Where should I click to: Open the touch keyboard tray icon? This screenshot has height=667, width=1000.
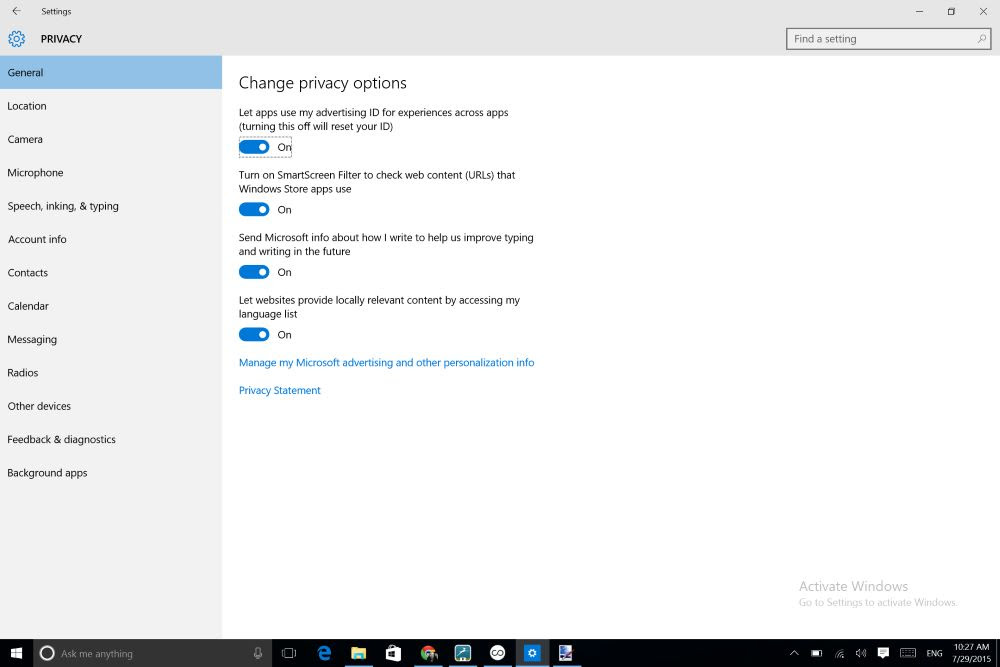tap(908, 653)
